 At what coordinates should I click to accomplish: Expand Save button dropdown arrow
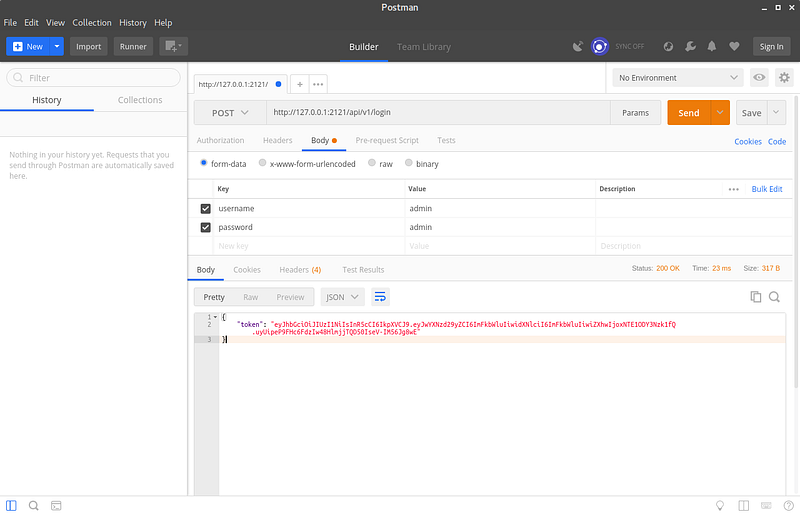coord(776,113)
